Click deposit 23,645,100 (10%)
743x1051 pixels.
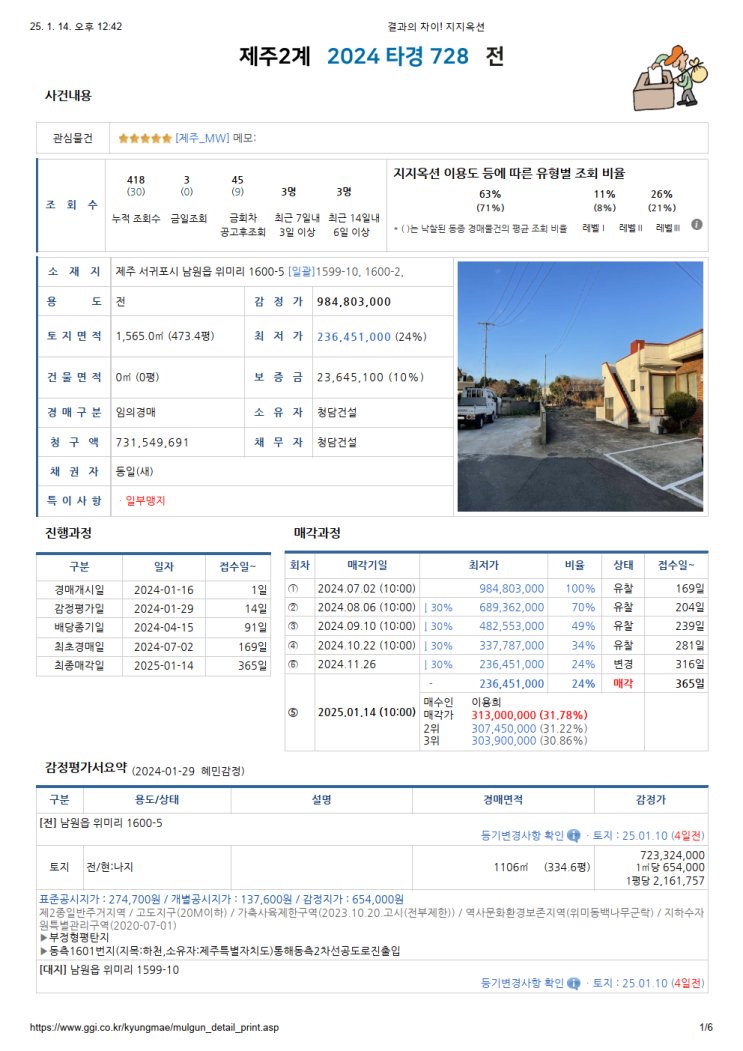tap(370, 377)
